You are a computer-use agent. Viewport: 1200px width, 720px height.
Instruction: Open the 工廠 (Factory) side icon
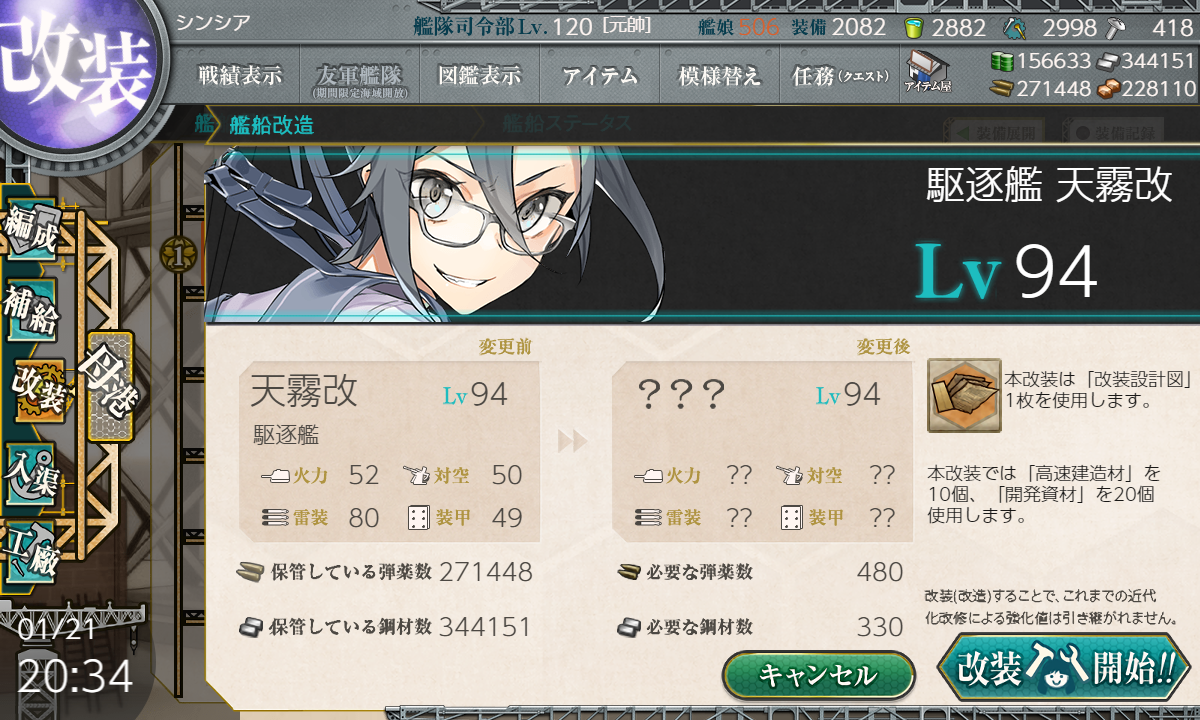(x=31, y=549)
